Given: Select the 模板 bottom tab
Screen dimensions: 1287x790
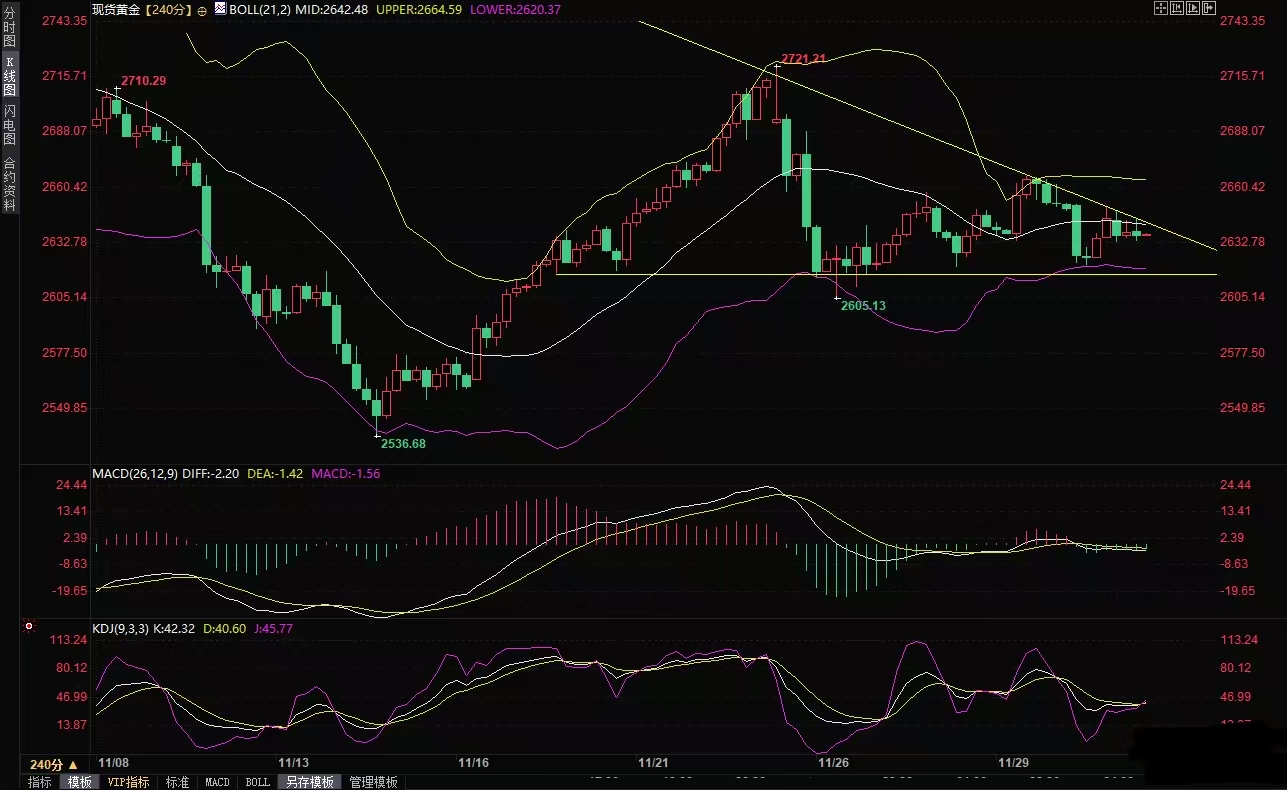Looking at the screenshot, I should click(78, 782).
